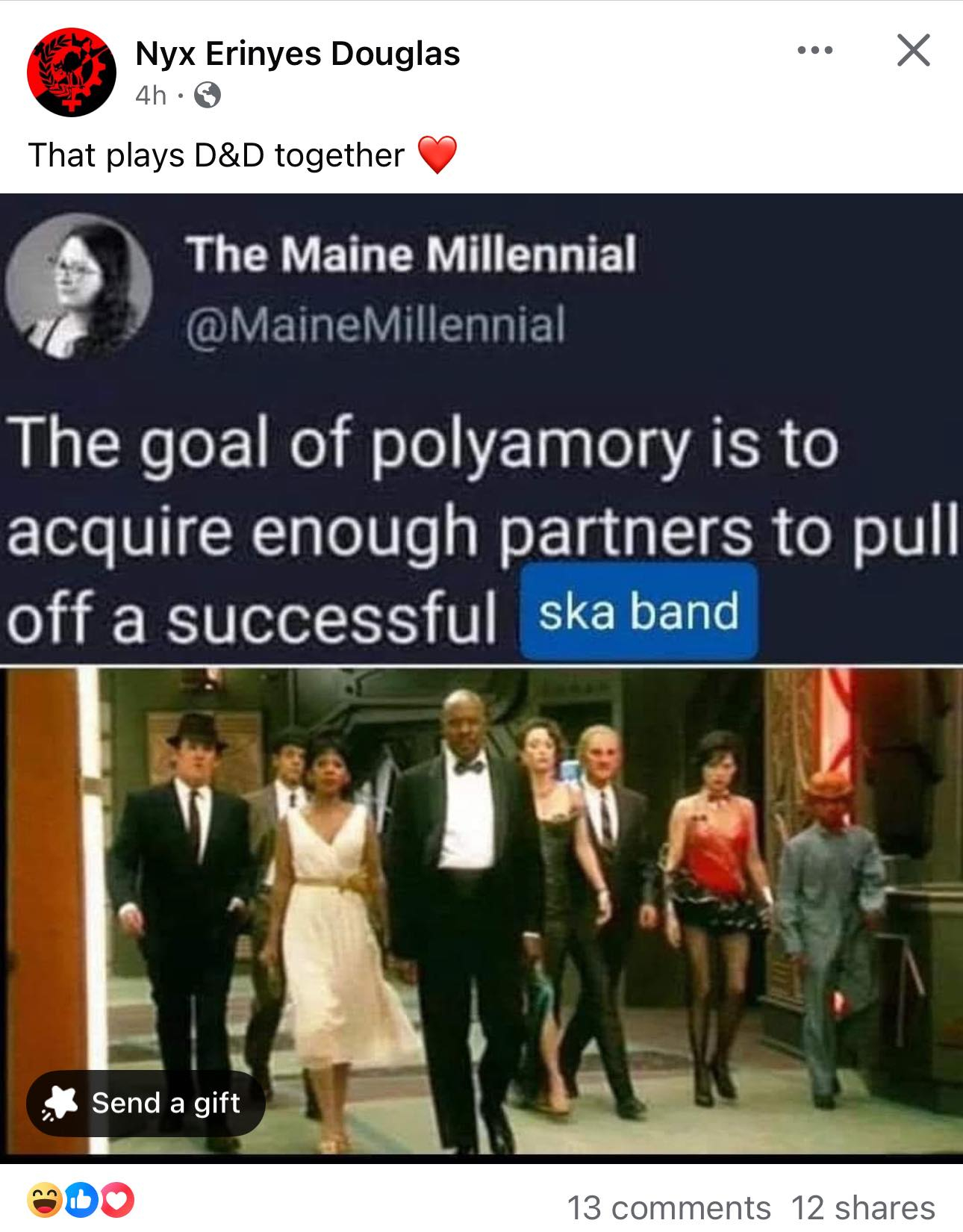Click the red heart emoji in caption
963x1232 pixels.
437,155
